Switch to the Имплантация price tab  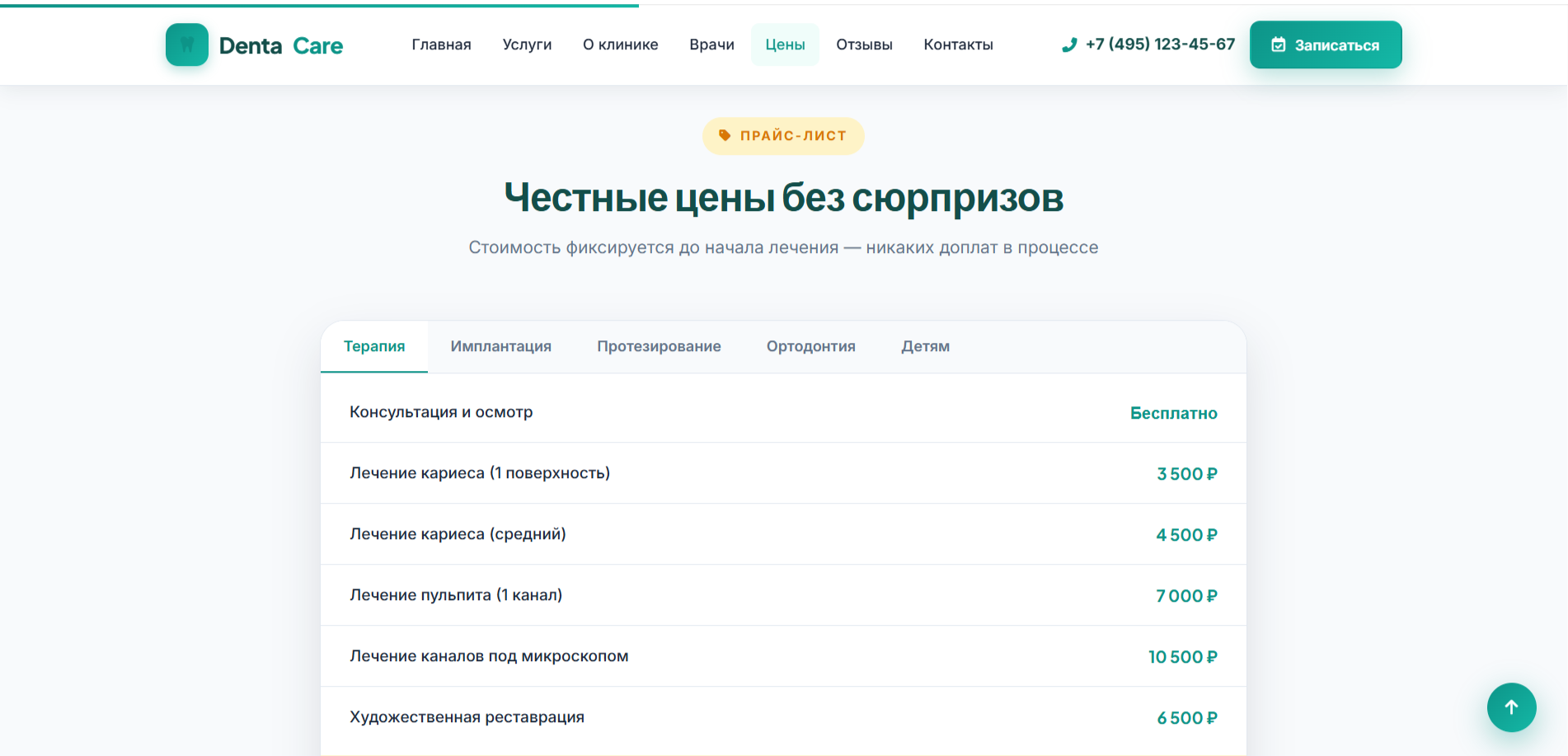pyautogui.click(x=501, y=346)
